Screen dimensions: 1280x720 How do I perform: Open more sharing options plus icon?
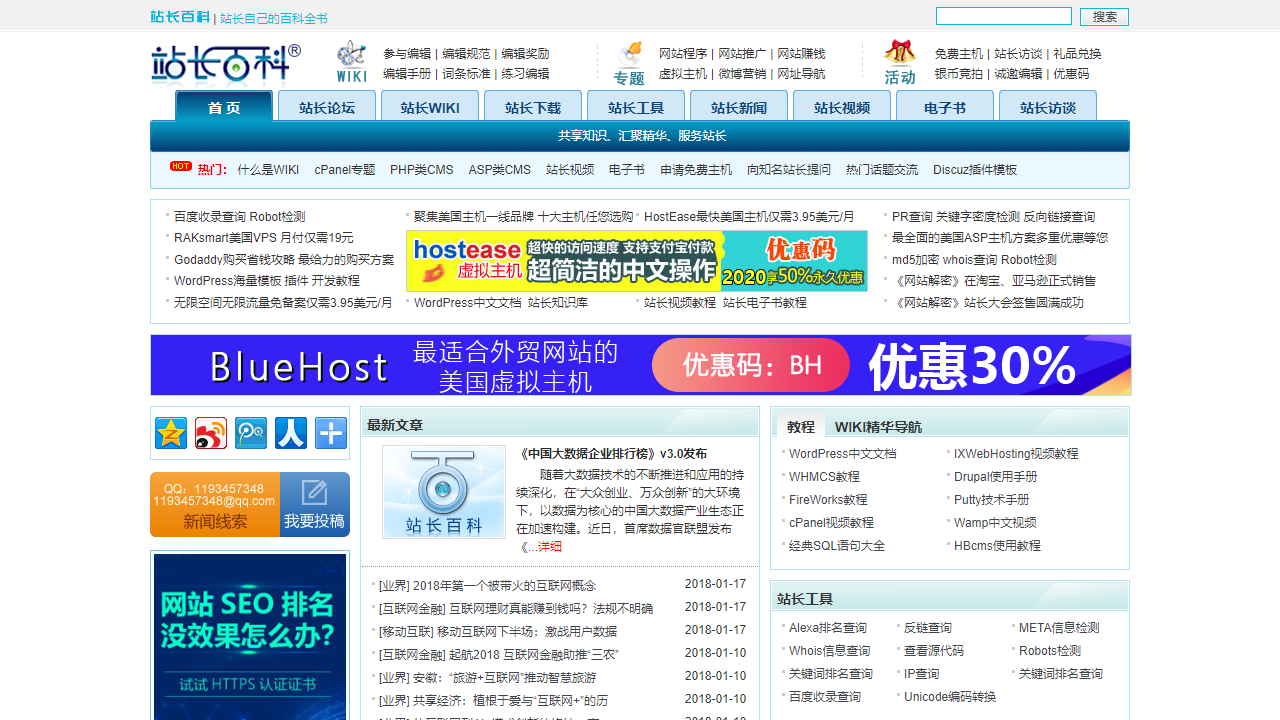click(331, 433)
